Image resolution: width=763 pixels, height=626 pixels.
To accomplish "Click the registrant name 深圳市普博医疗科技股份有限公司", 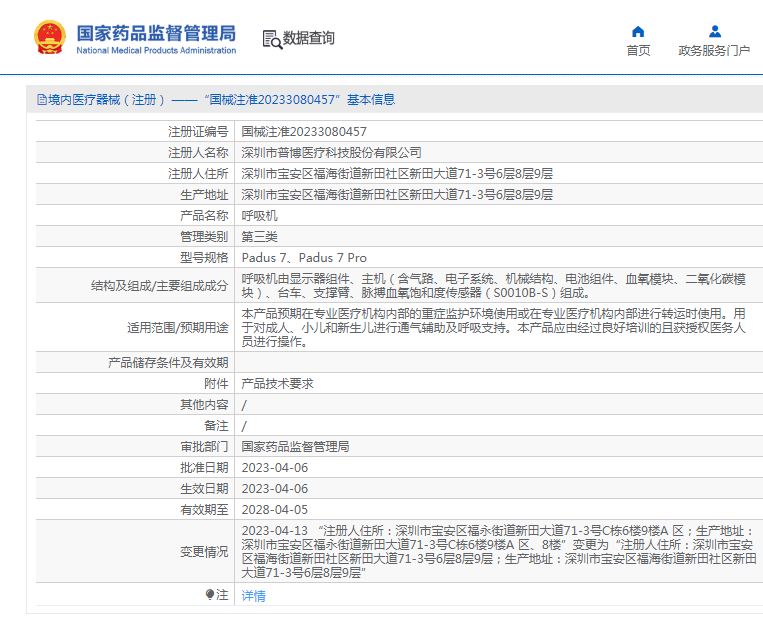I will click(331, 152).
